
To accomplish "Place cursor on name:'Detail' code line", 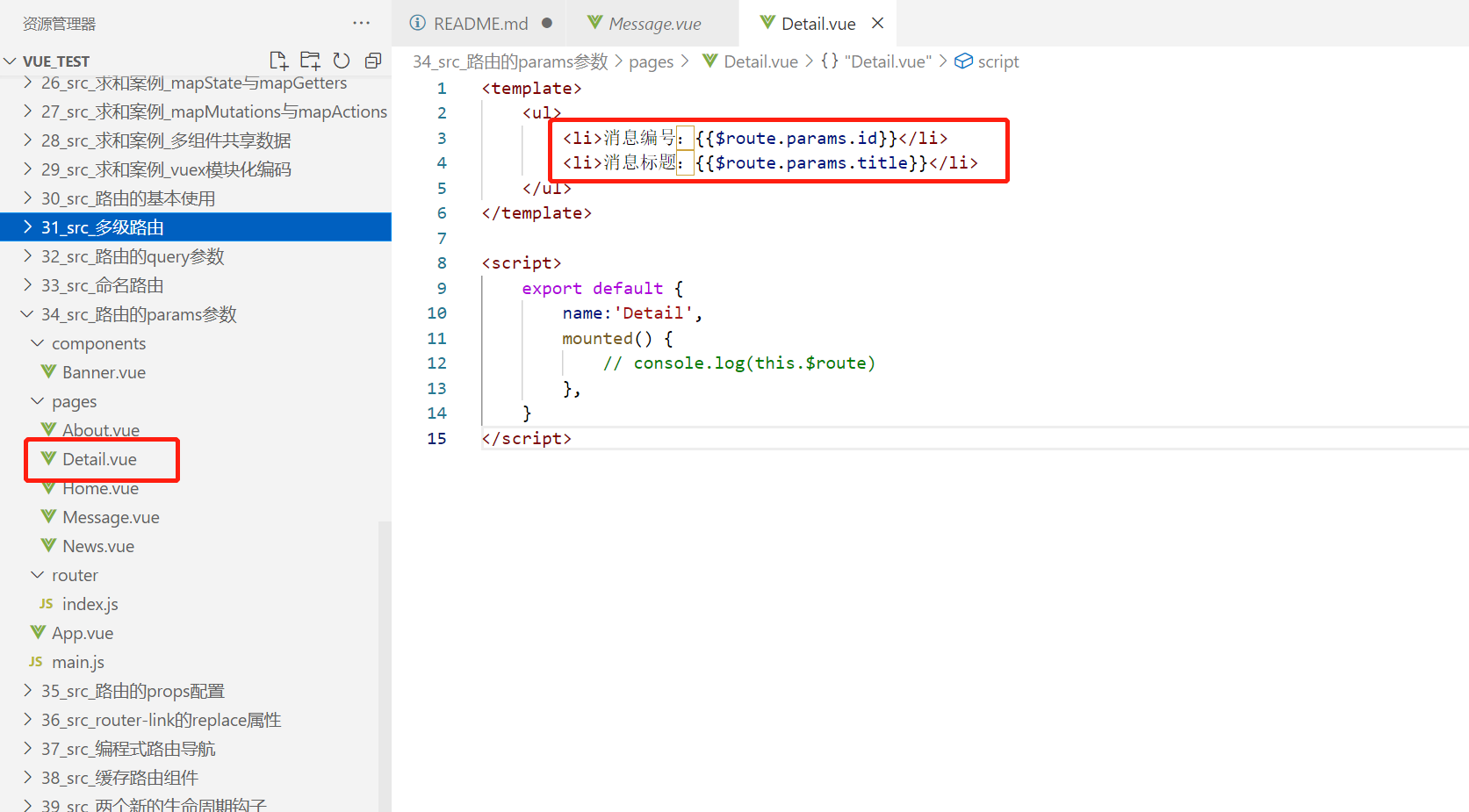I will coord(632,313).
